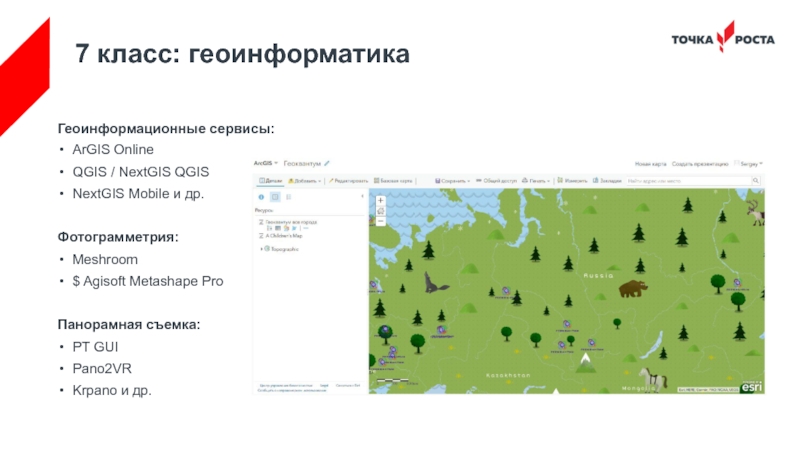Click the PT GUI bullet
The width and height of the screenshot is (800, 450).
95,347
